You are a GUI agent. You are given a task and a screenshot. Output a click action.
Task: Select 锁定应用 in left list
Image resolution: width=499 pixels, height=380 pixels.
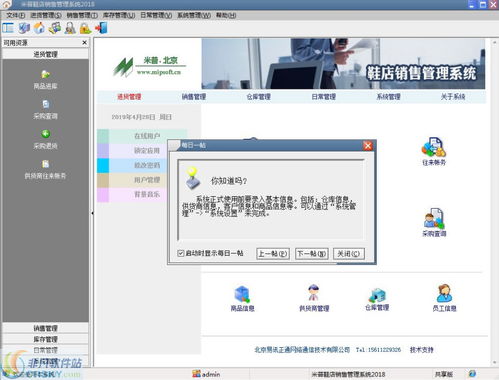click(147, 151)
